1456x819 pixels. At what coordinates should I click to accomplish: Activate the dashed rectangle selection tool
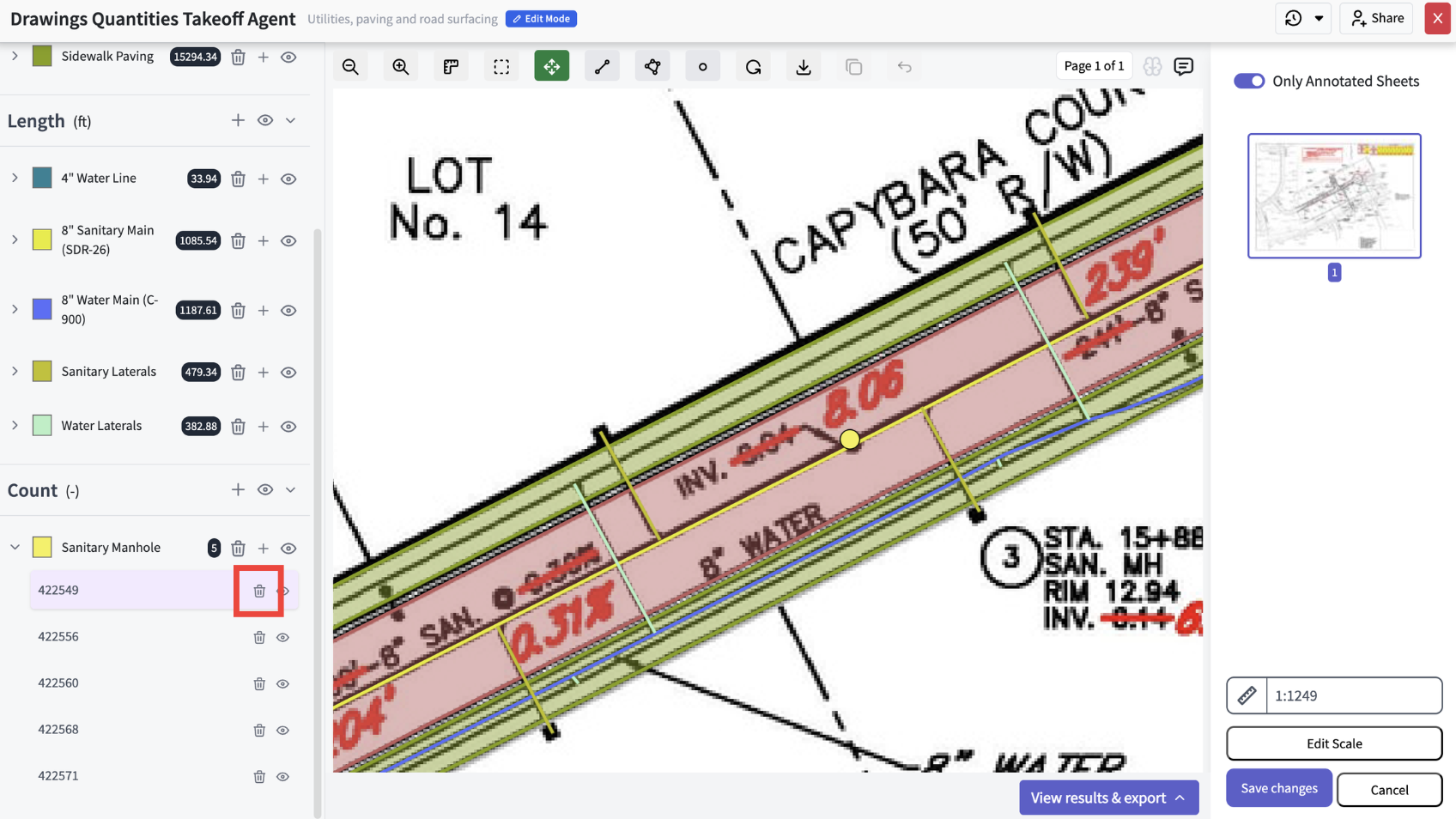(x=501, y=67)
